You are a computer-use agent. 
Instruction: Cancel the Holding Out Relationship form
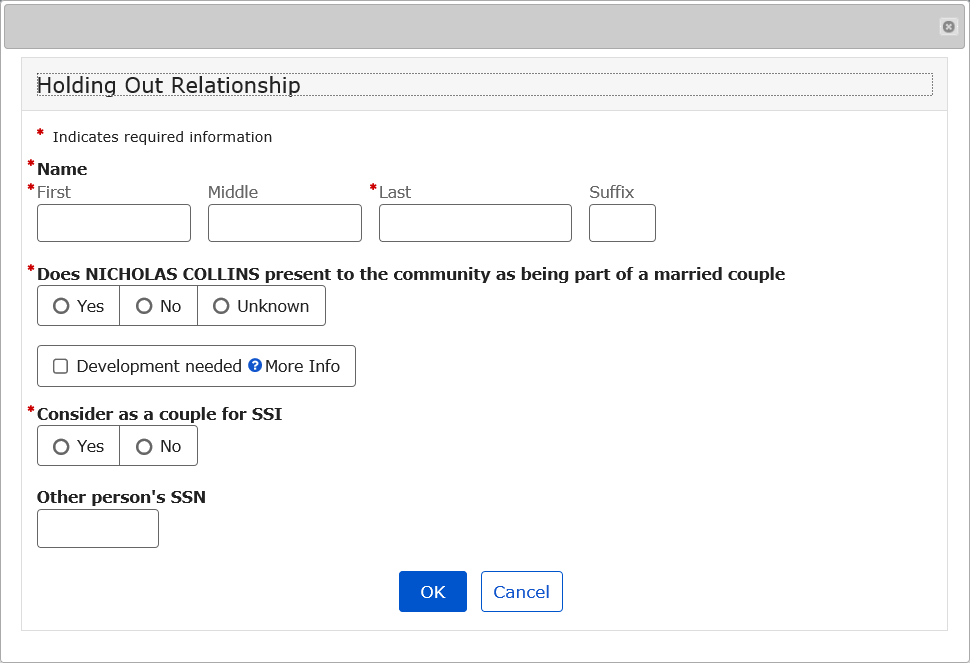tap(521, 591)
